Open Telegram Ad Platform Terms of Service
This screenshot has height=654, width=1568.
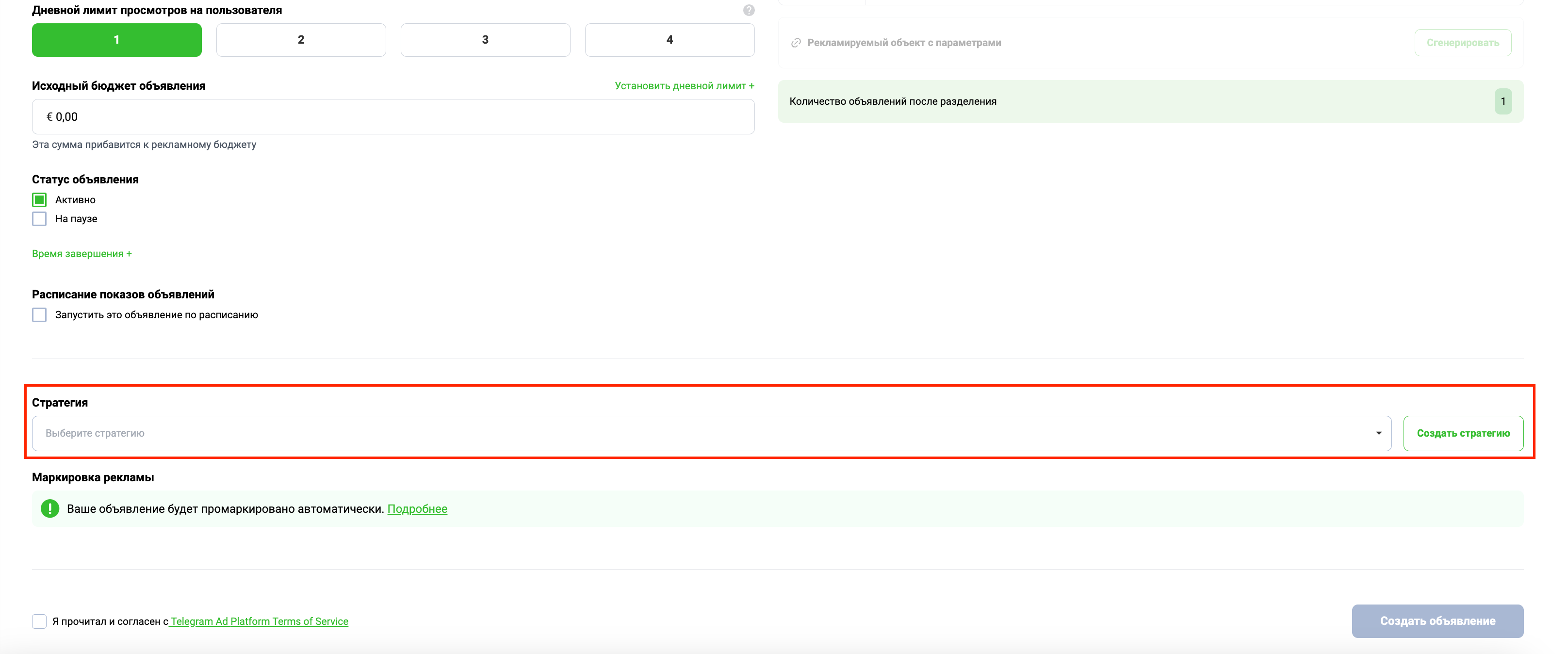(259, 621)
